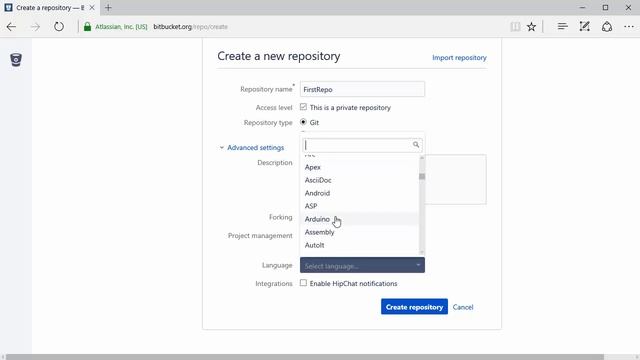The width and height of the screenshot is (640, 360).
Task: Click the scroll up arrow of language list
Action: pyautogui.click(x=422, y=158)
